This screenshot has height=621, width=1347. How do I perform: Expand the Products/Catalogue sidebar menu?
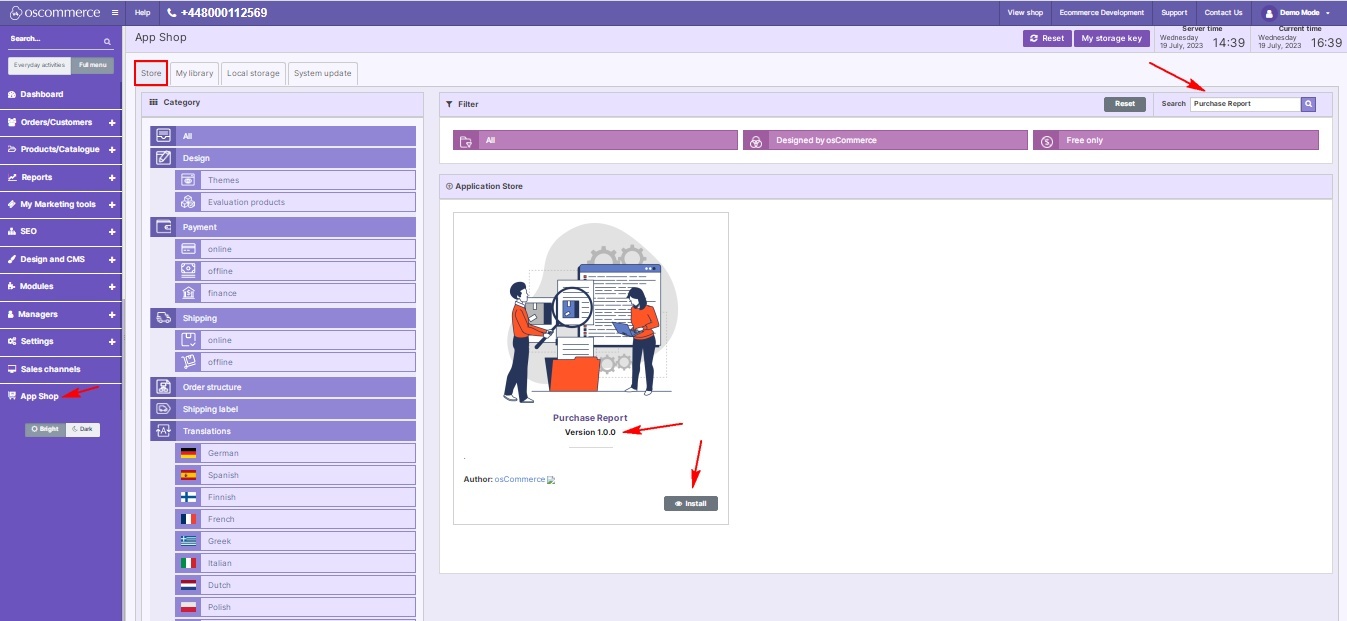112,150
